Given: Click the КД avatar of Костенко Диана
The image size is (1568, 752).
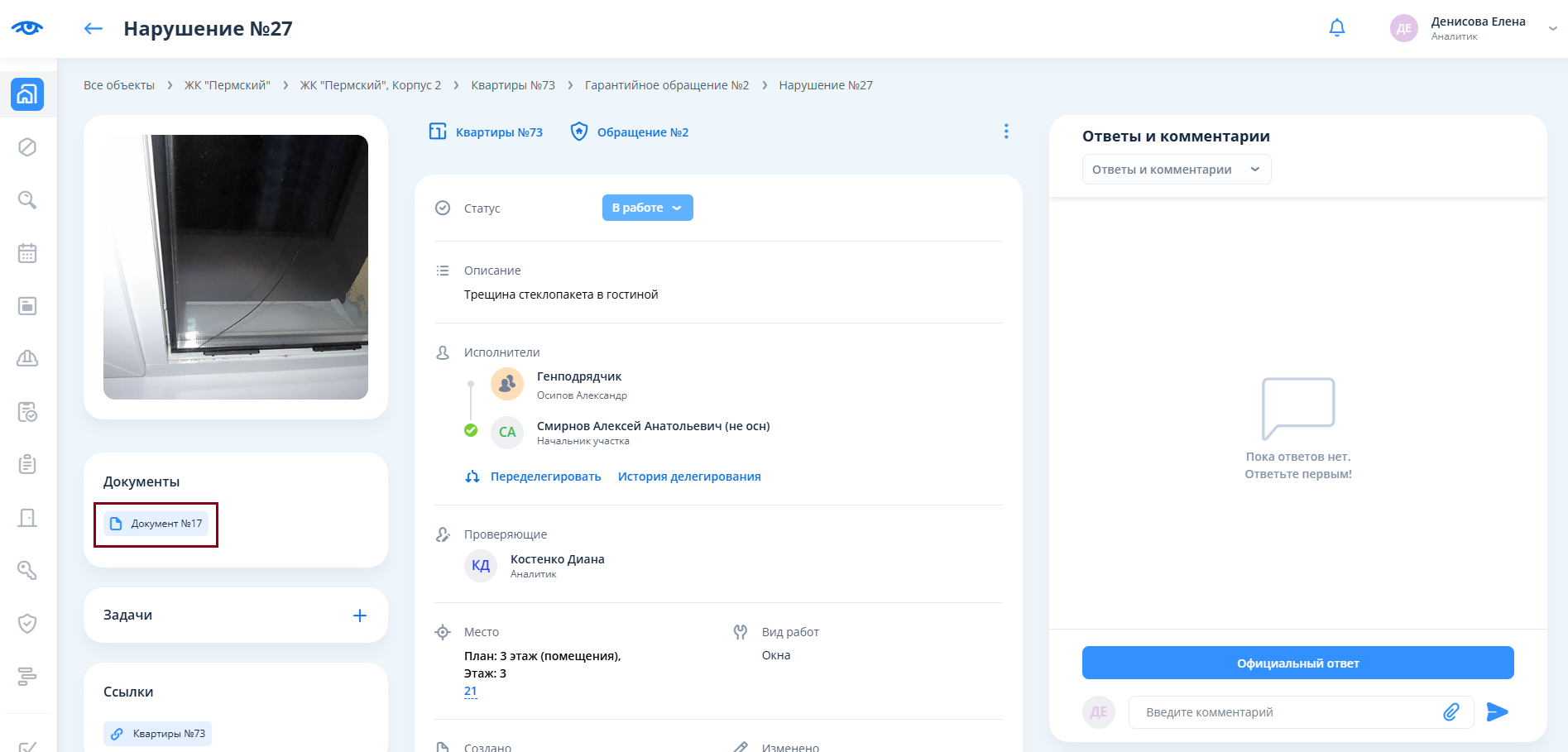Looking at the screenshot, I should tap(481, 566).
